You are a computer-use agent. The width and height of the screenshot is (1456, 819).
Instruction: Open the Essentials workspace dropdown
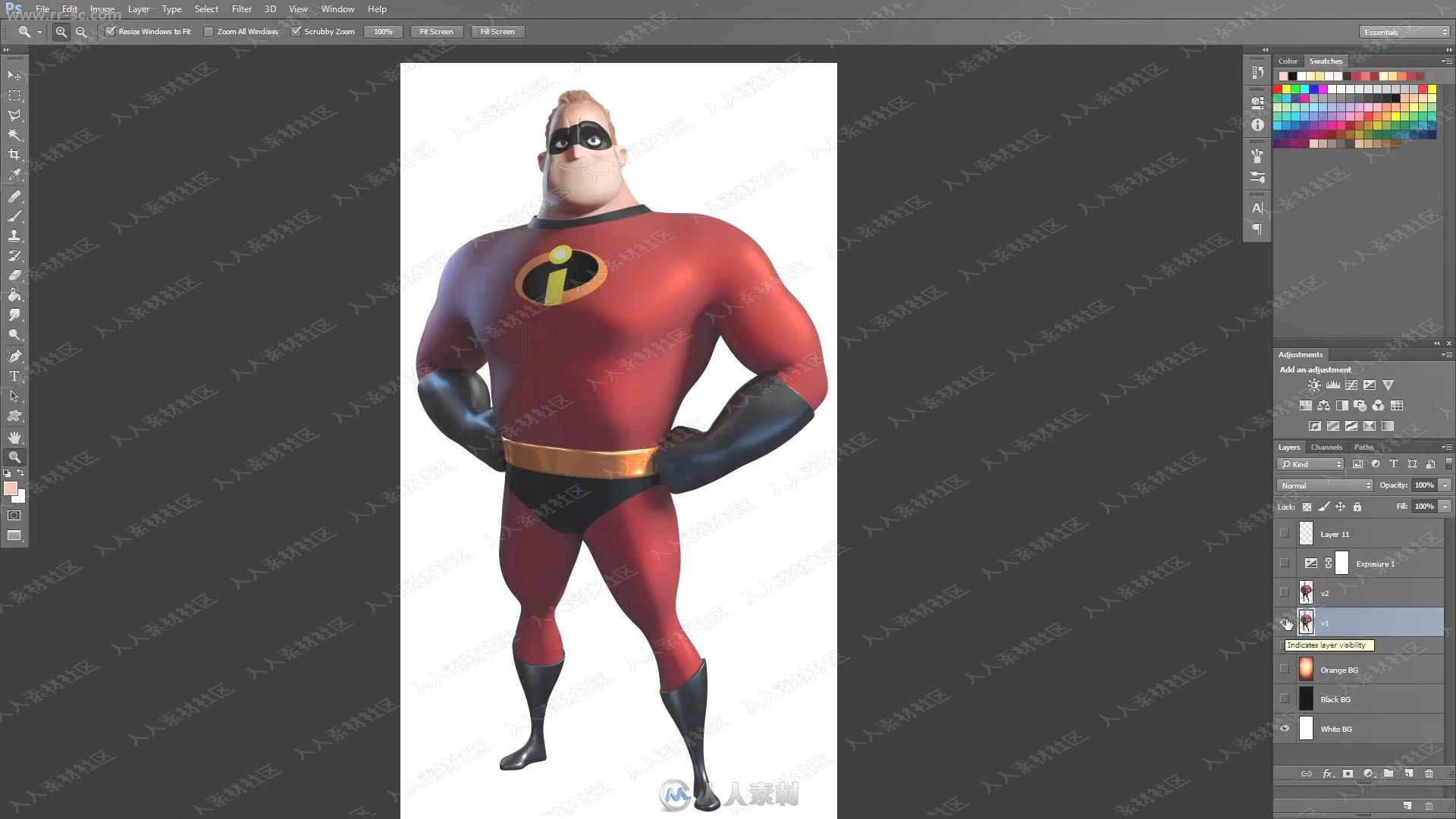click(1404, 32)
